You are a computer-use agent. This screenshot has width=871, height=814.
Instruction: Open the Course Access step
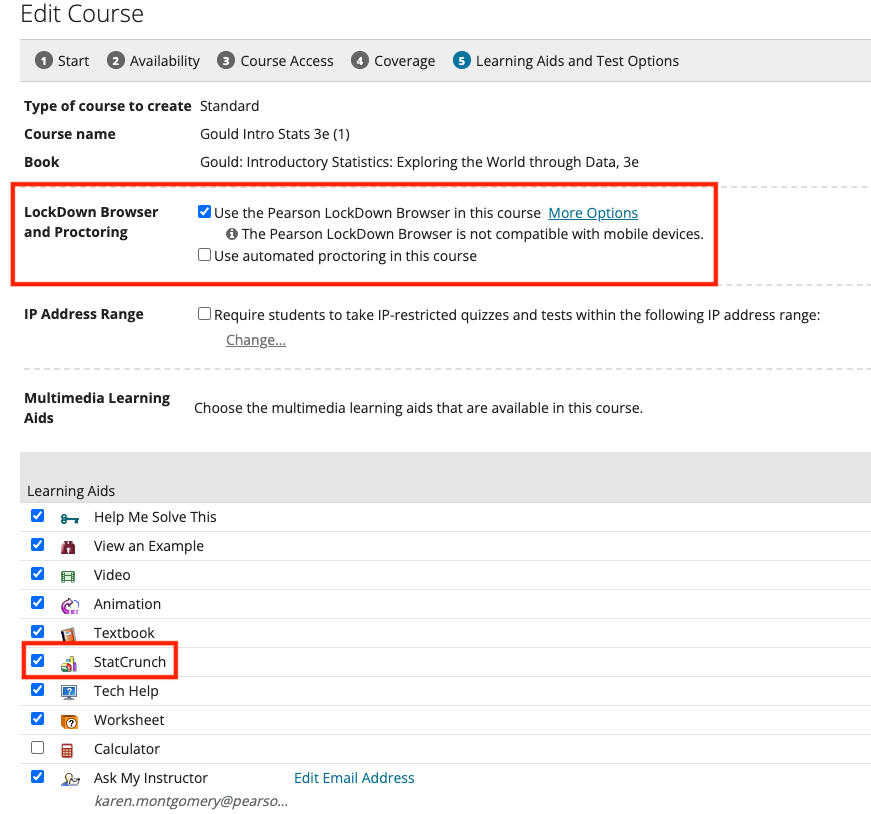pyautogui.click(x=276, y=61)
